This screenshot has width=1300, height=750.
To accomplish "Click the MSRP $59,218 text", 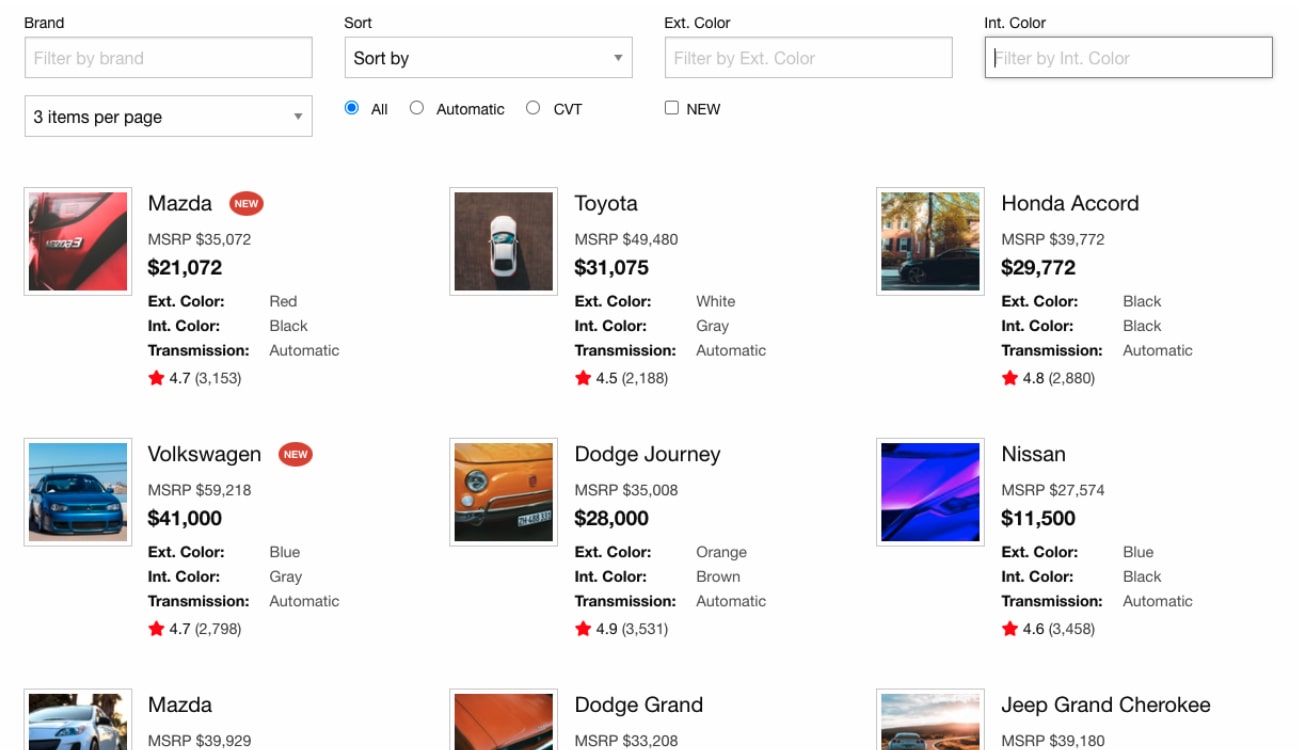I will [x=200, y=490].
